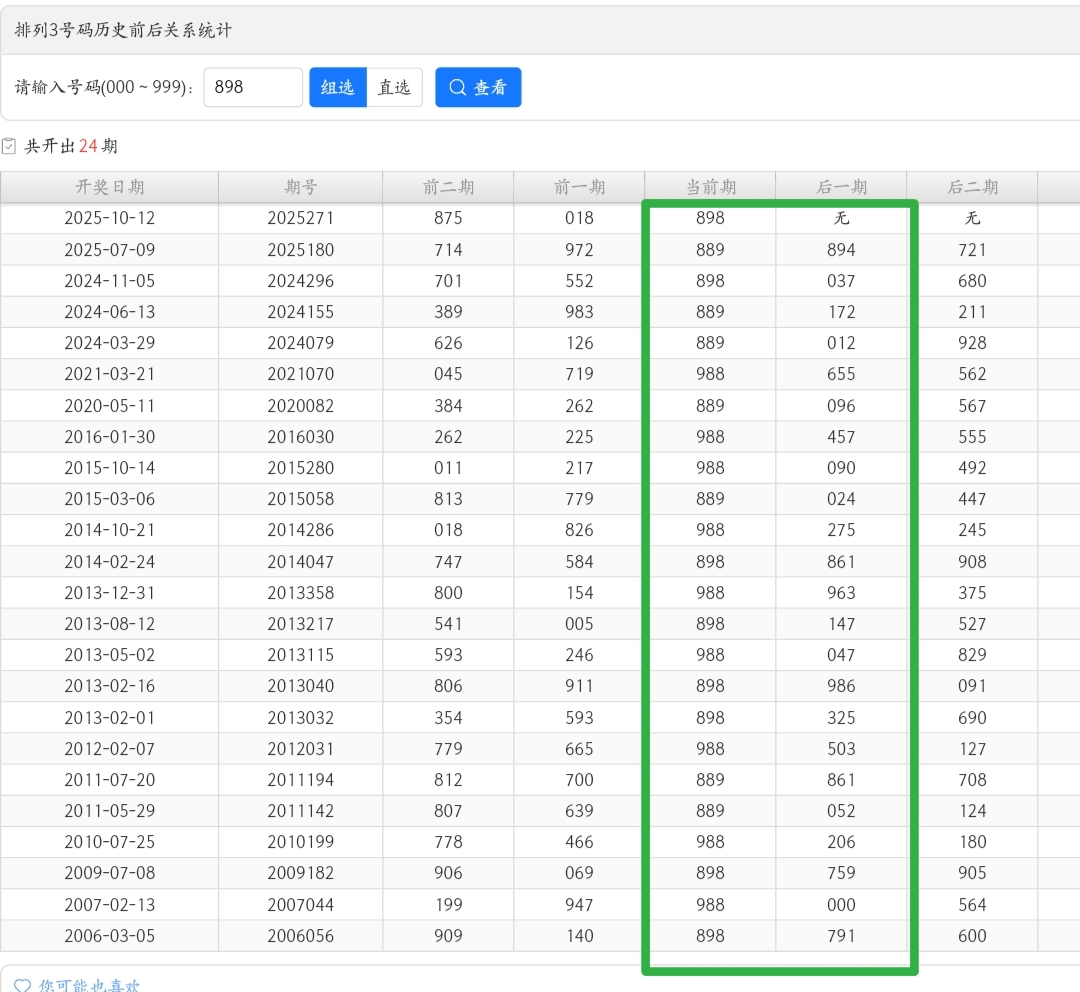
Task: Click issue number 2013358
Action: click(300, 592)
